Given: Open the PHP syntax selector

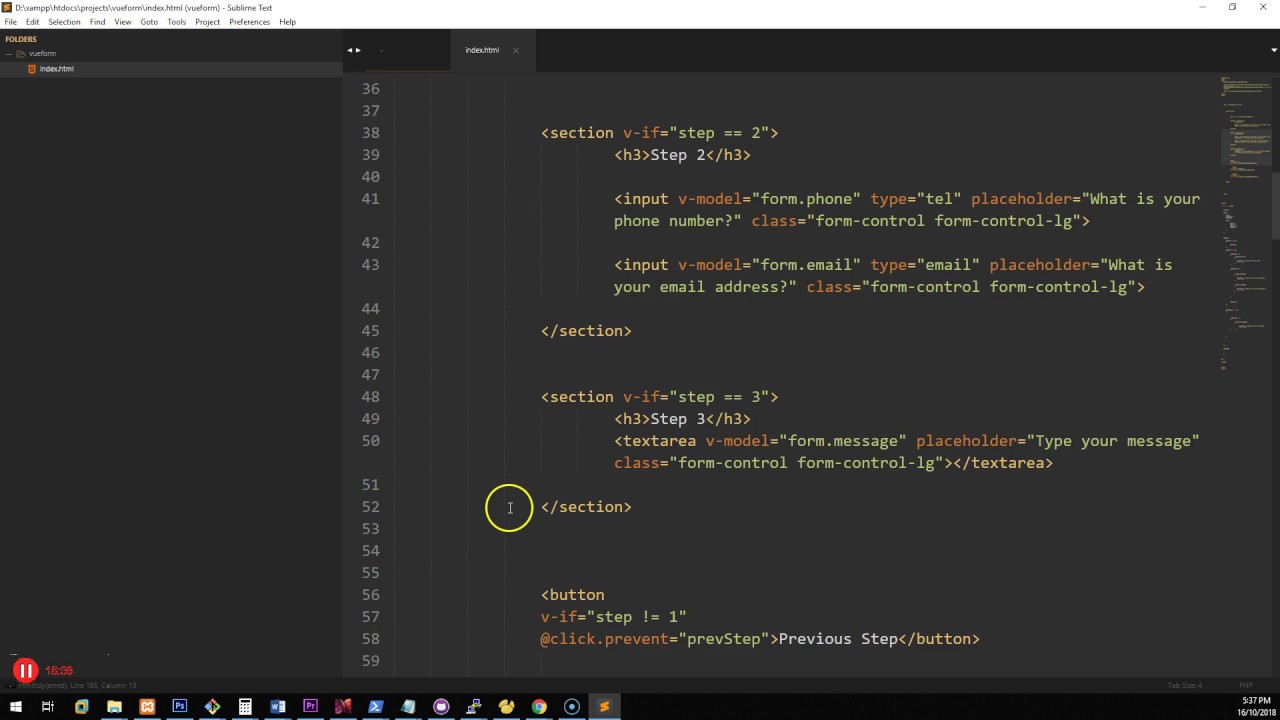Looking at the screenshot, I should 1246,685.
